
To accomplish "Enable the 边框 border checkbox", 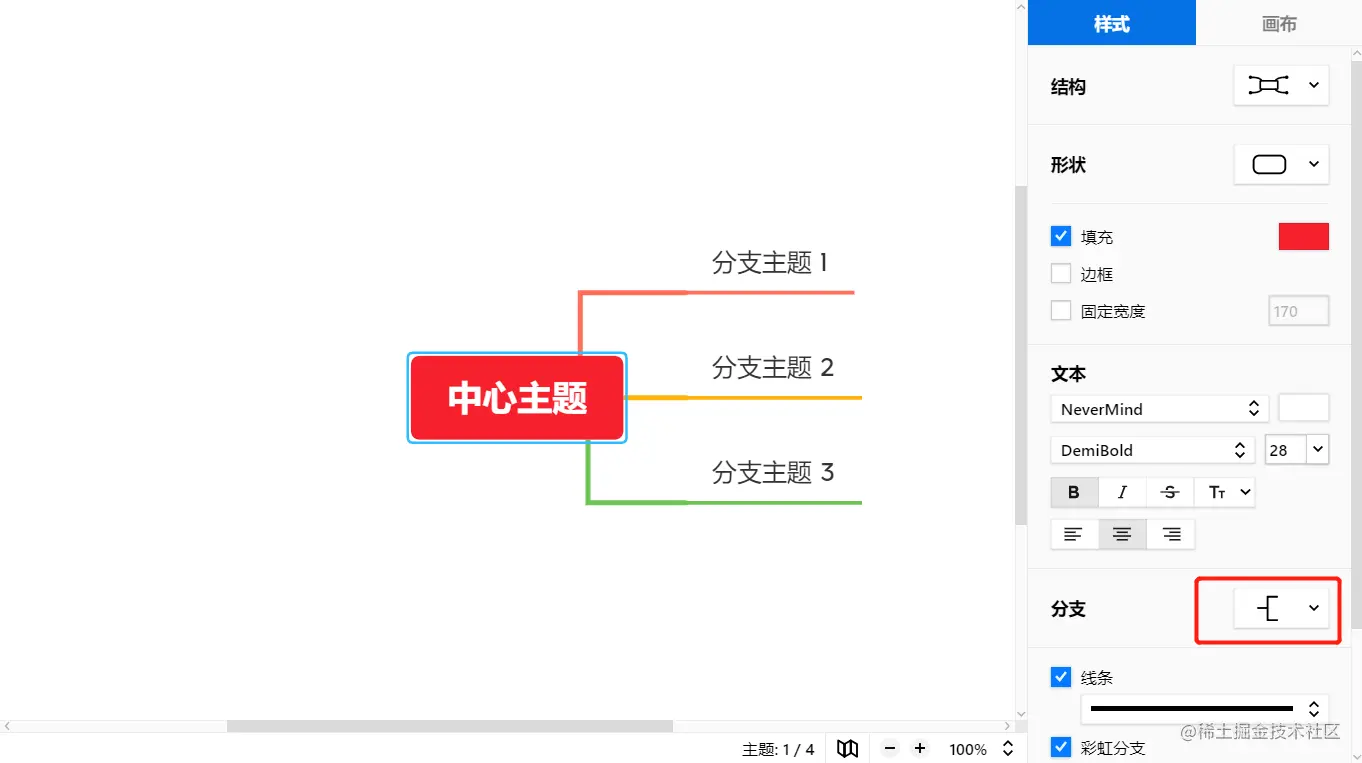I will pyautogui.click(x=1061, y=274).
